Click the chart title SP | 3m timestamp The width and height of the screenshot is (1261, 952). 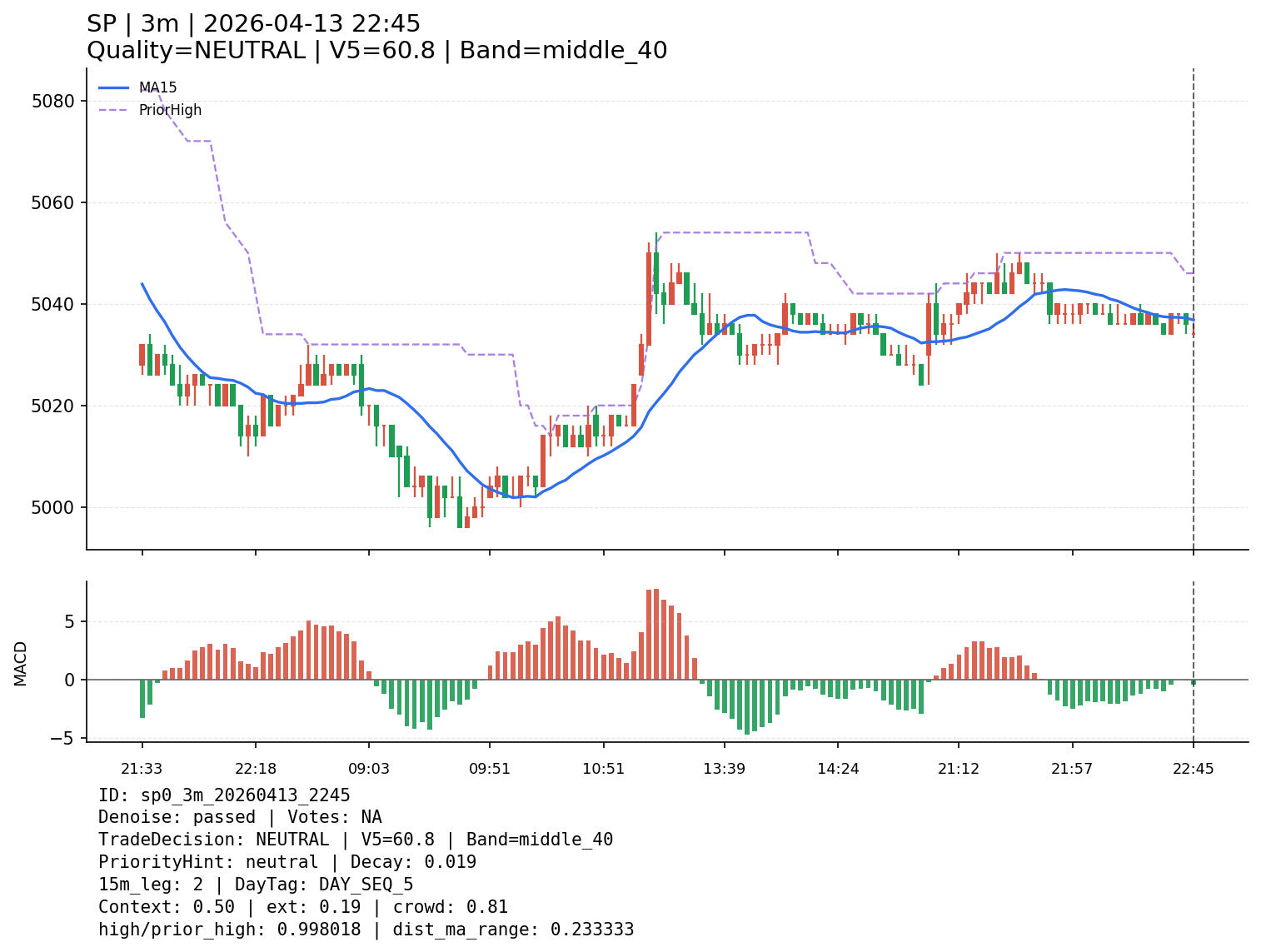click(253, 24)
